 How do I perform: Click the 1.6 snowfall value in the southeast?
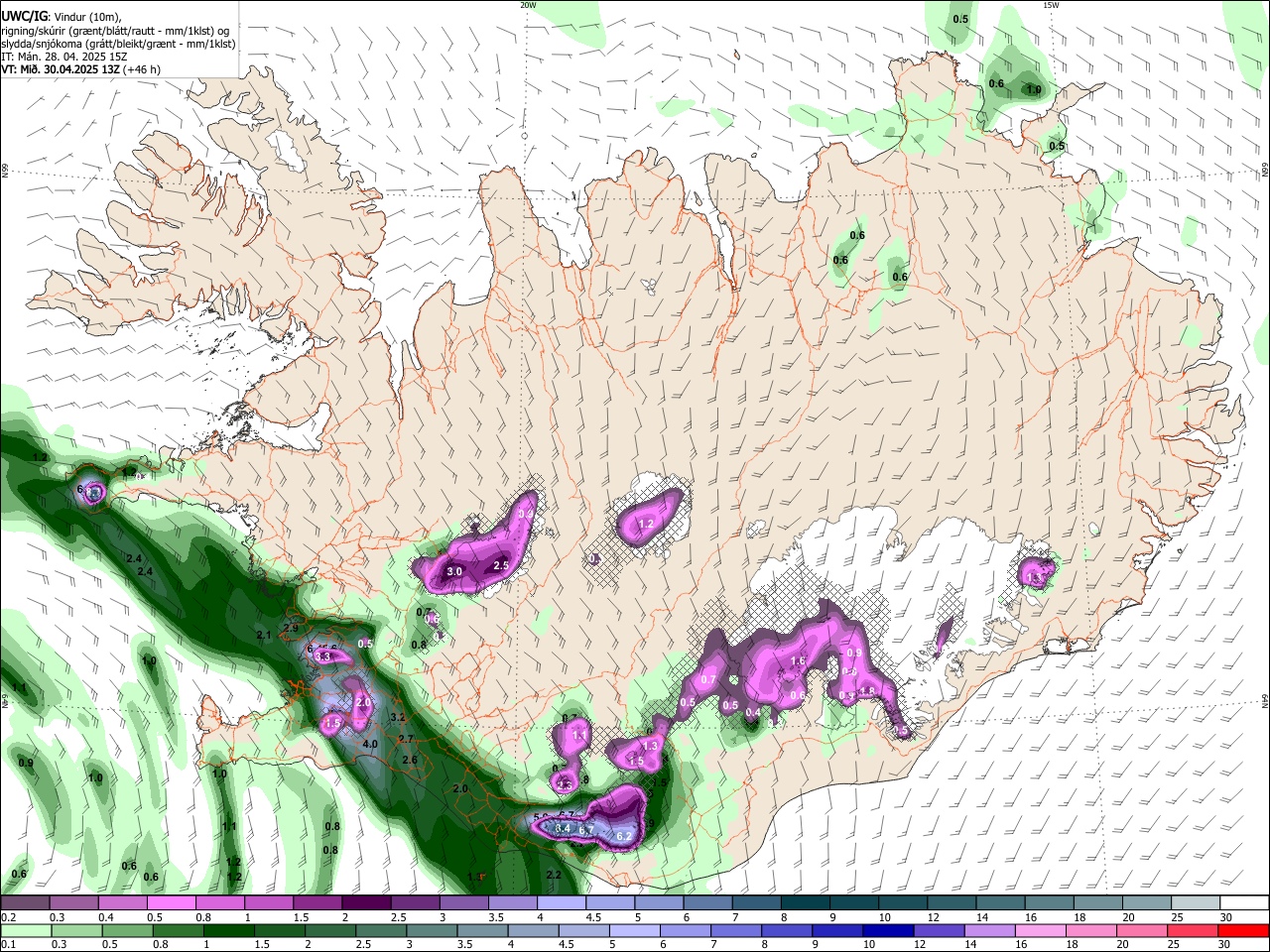pos(798,661)
